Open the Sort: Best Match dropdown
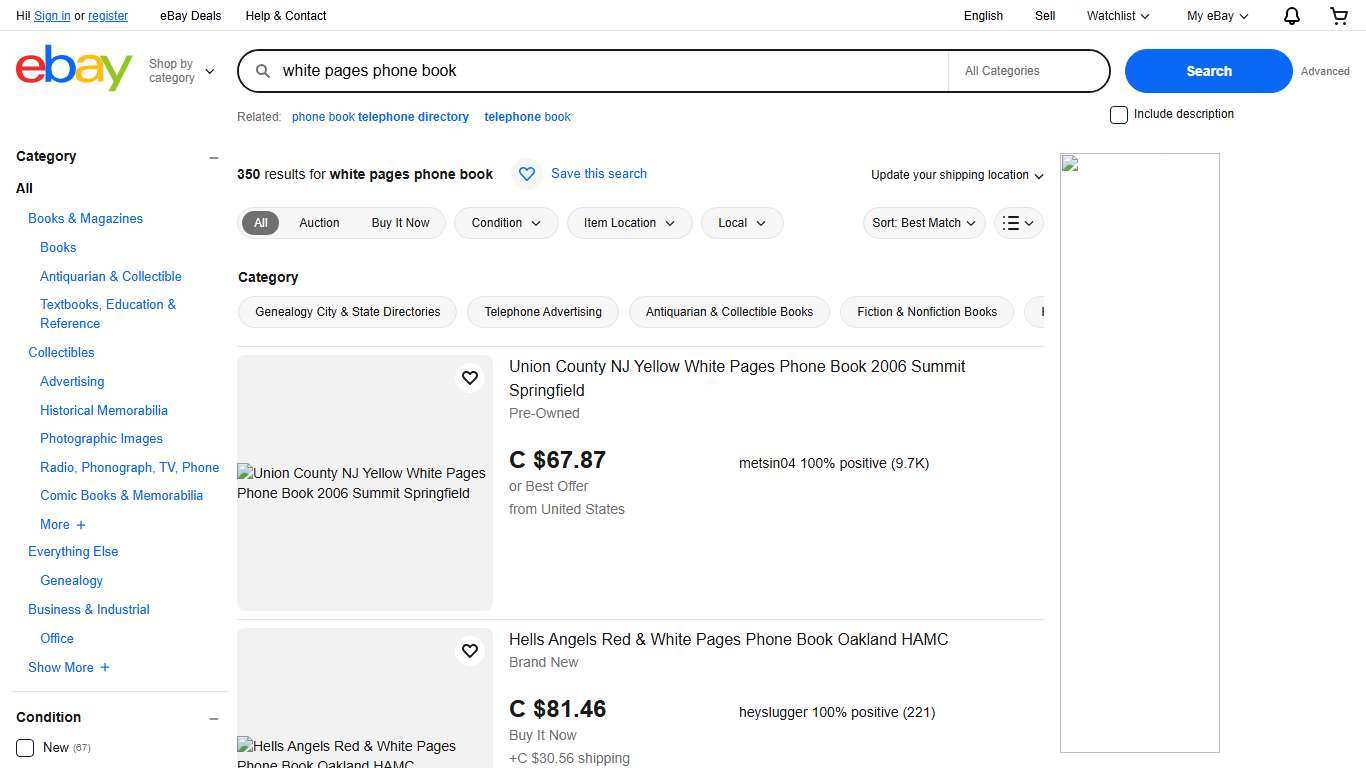This screenshot has height=768, width=1366. (x=922, y=222)
